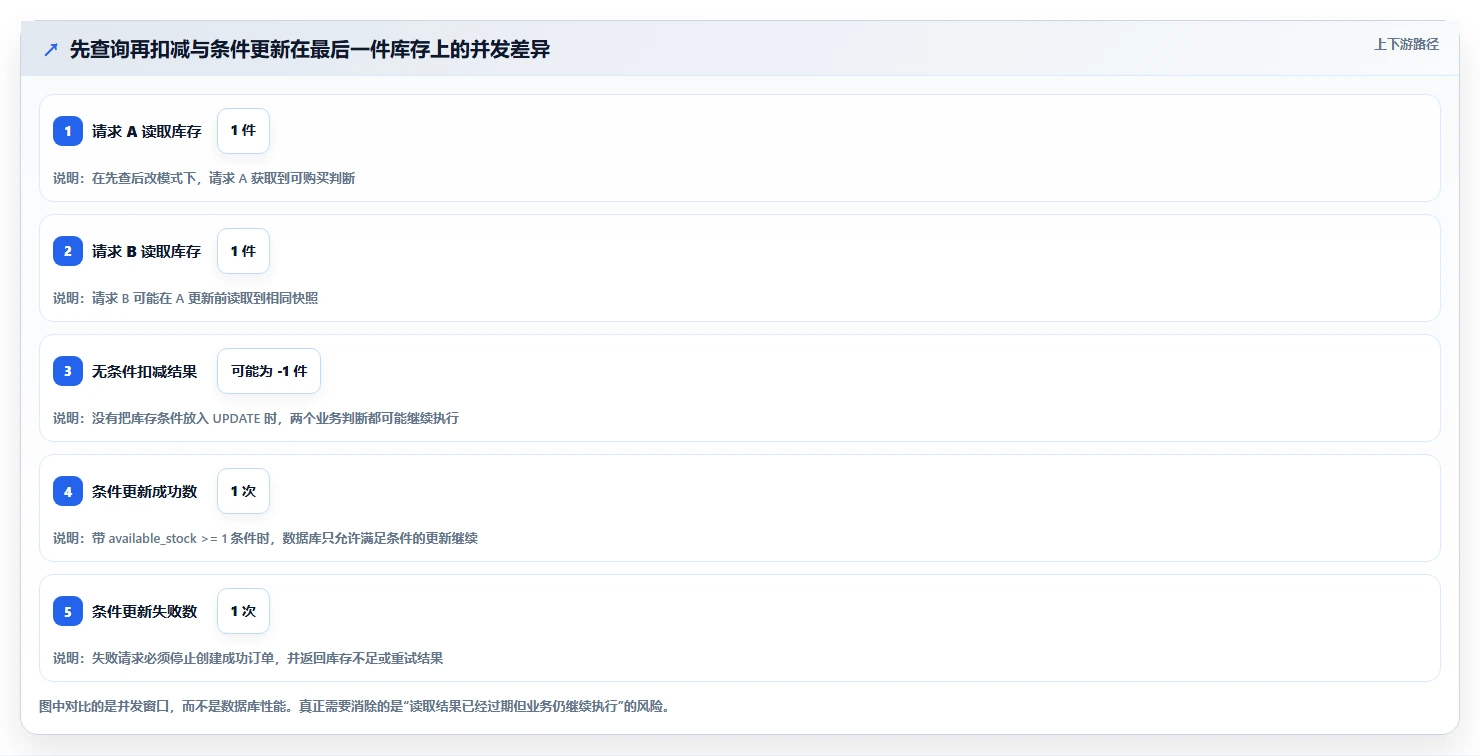Click the 无条件扣减结果 label
This screenshot has height=756, width=1480.
tap(145, 371)
